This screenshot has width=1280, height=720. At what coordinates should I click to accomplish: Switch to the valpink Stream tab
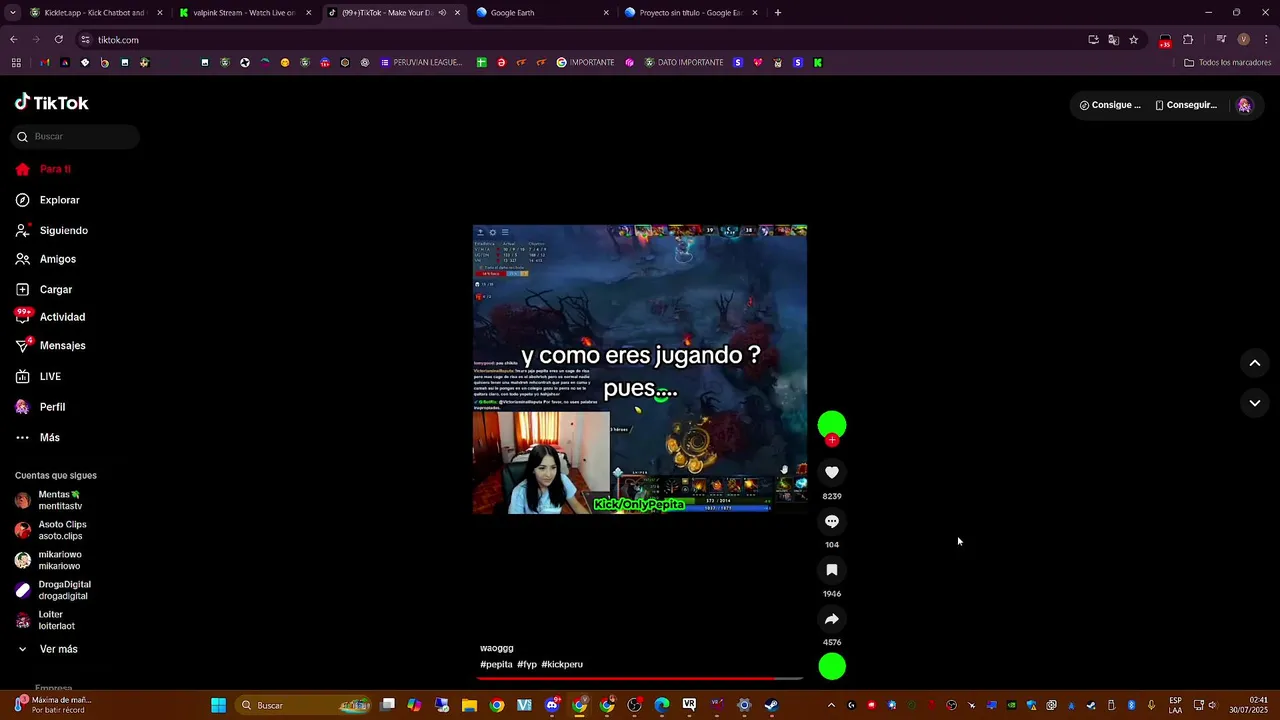(x=244, y=13)
